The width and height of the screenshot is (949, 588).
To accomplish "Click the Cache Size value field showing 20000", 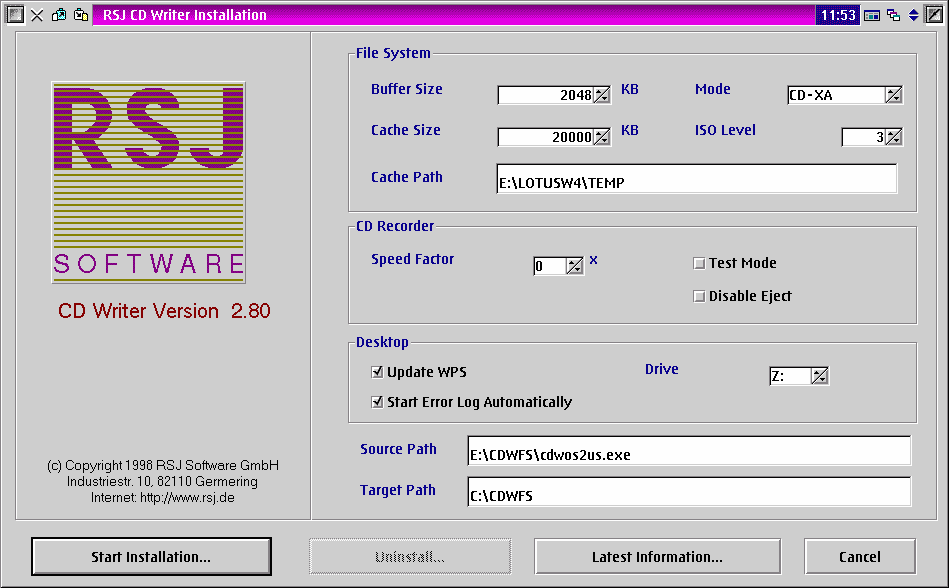I will [545, 137].
